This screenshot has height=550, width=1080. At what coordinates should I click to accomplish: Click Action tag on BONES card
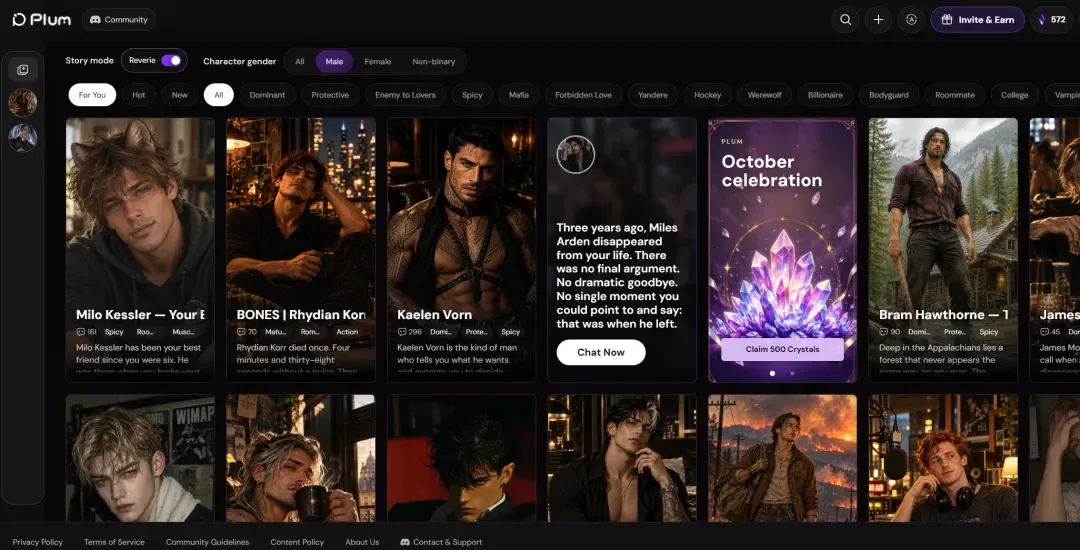(x=347, y=332)
